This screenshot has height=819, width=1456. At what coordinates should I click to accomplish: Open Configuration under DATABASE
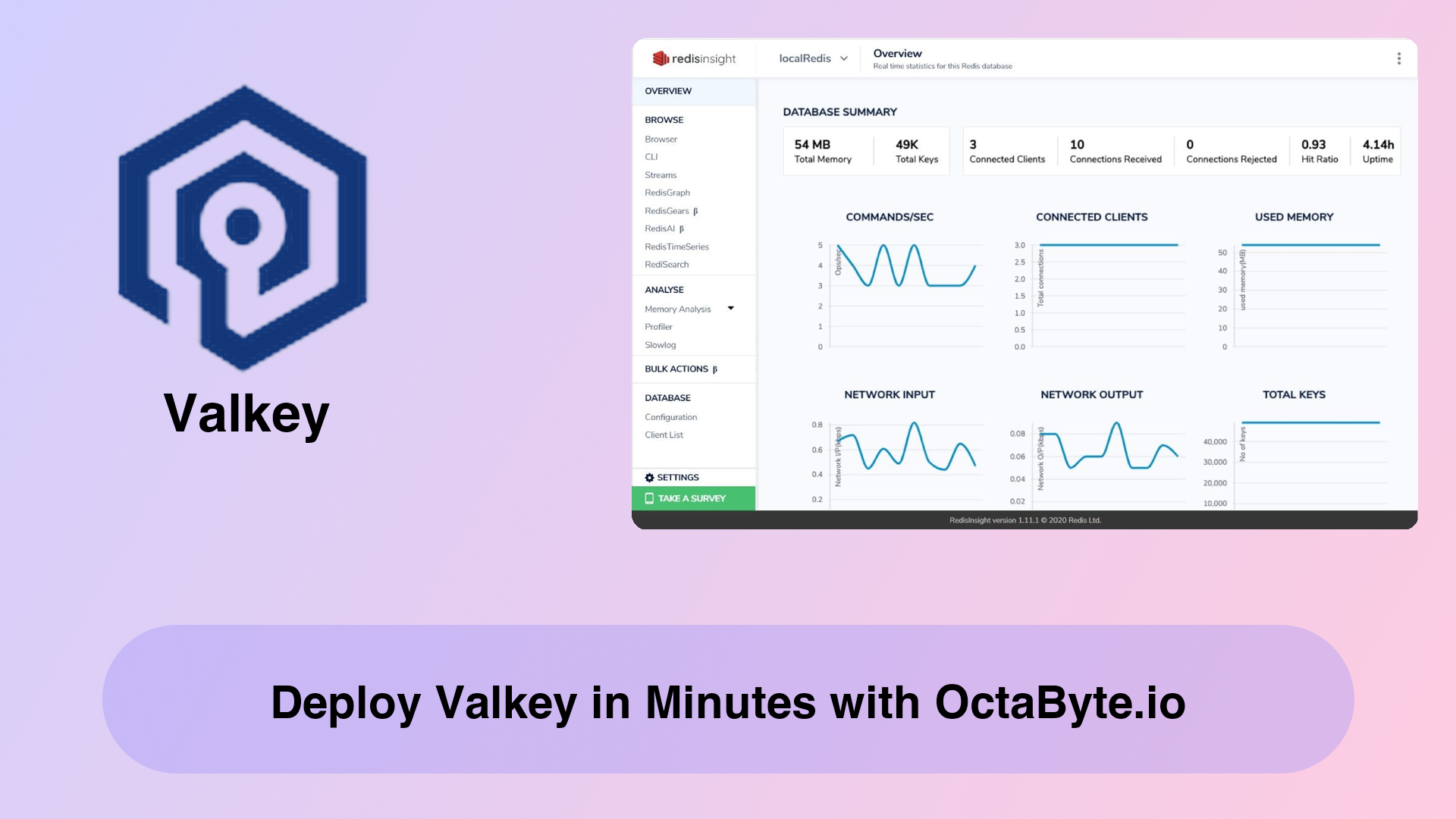pos(672,416)
